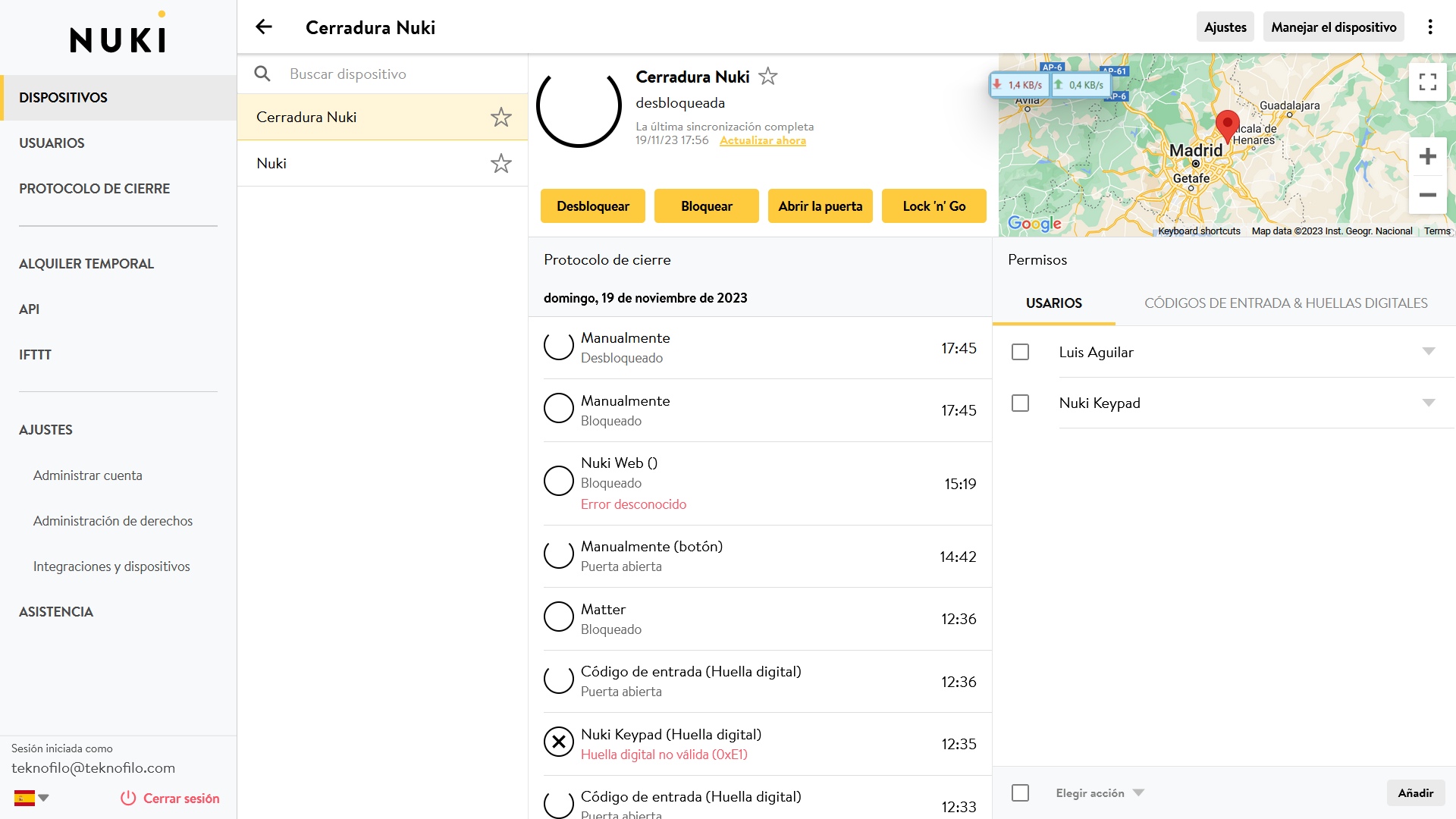1456x819 pixels.
Task: Open map Keyboard shortcuts link
Action: click(1199, 231)
